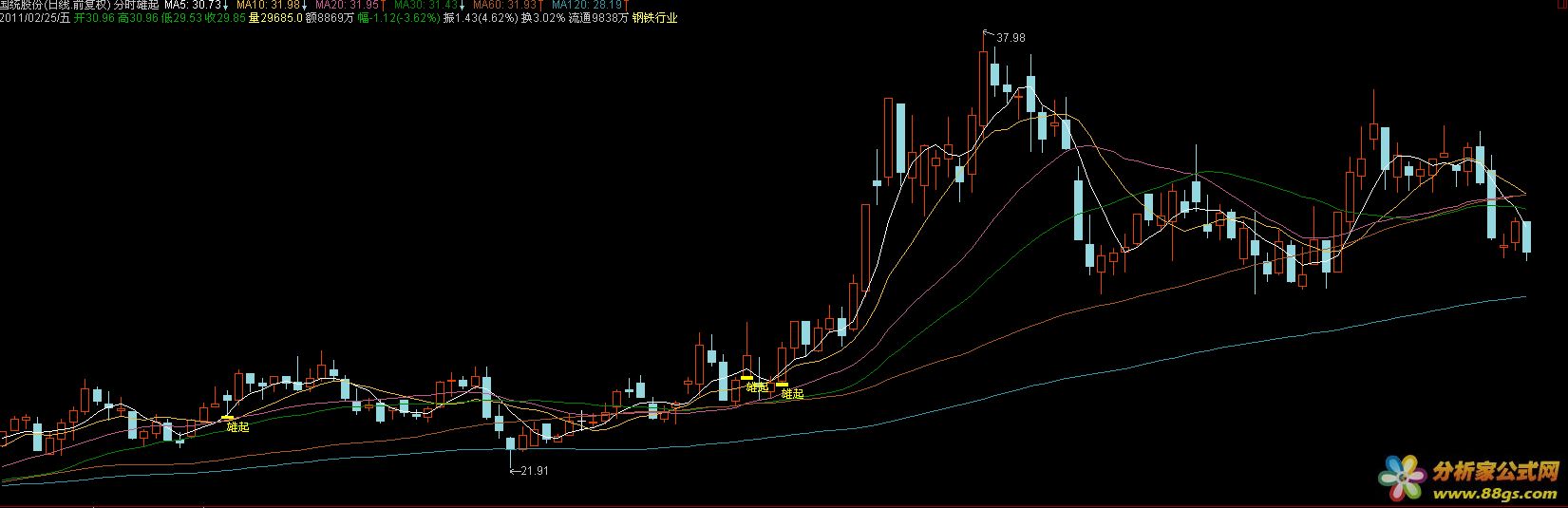
Task: Click the blue MA120: 28.19 readout
Action: (586, 5)
